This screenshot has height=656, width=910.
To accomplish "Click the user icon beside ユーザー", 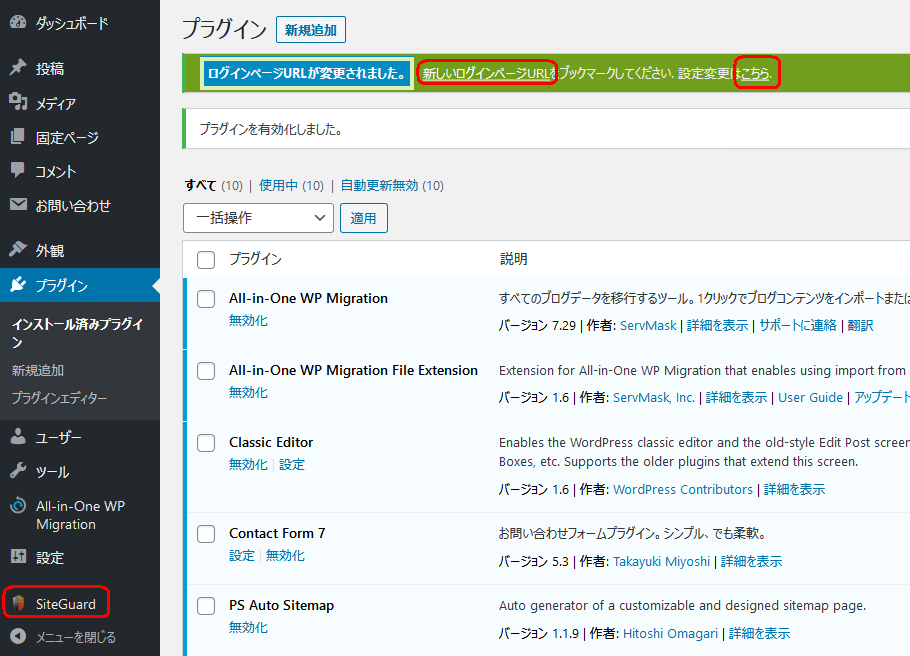I will click(x=18, y=436).
